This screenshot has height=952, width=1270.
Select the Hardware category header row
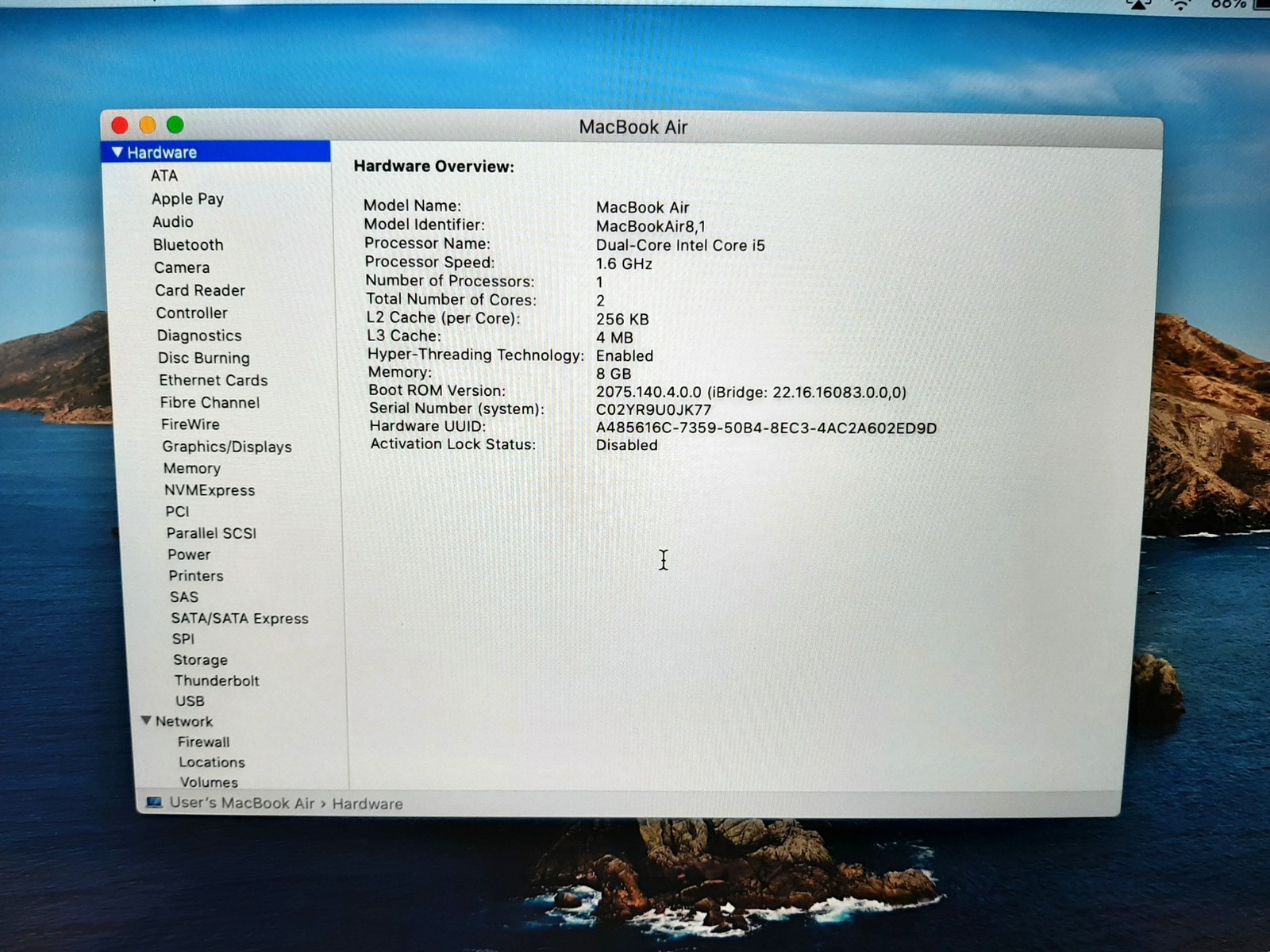pos(216,152)
